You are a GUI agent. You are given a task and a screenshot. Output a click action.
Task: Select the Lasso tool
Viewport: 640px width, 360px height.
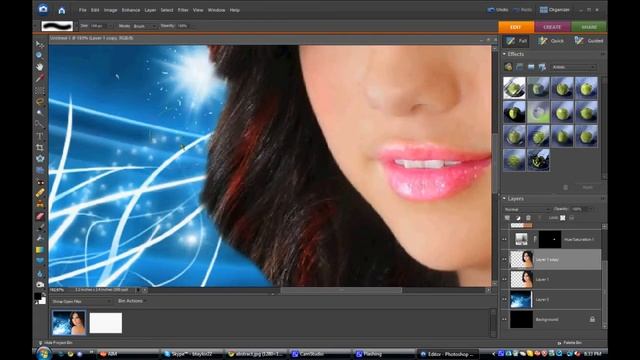[40, 101]
